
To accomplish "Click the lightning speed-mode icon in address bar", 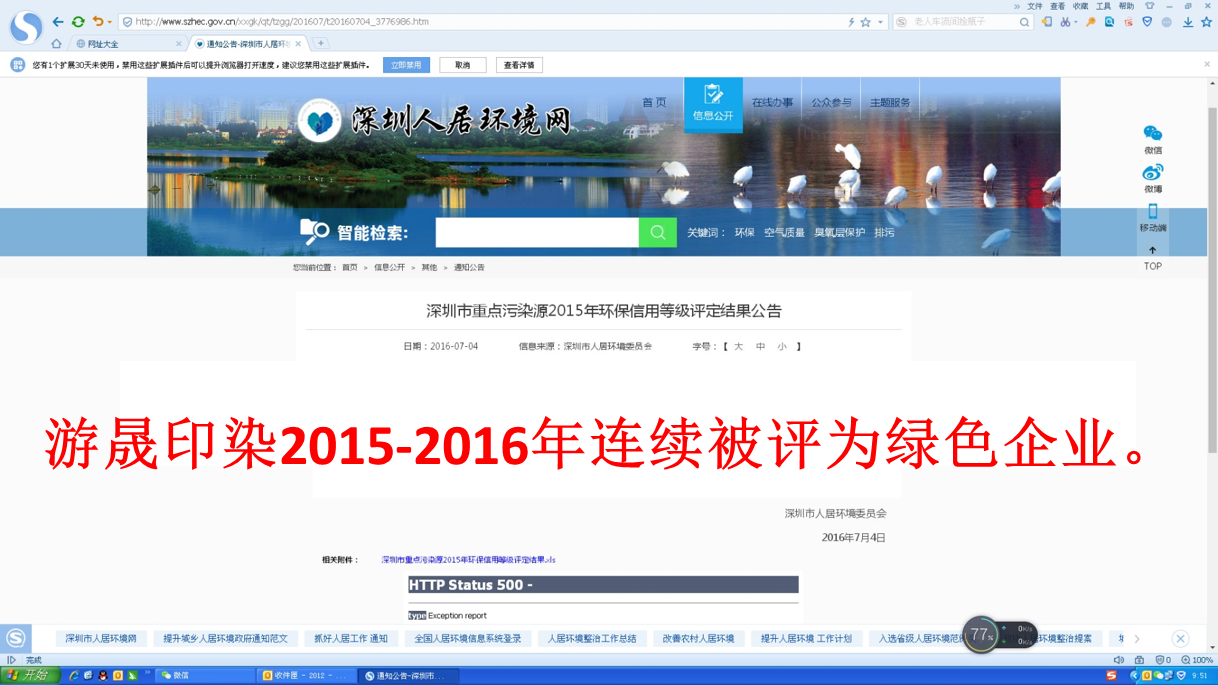I will click(851, 21).
